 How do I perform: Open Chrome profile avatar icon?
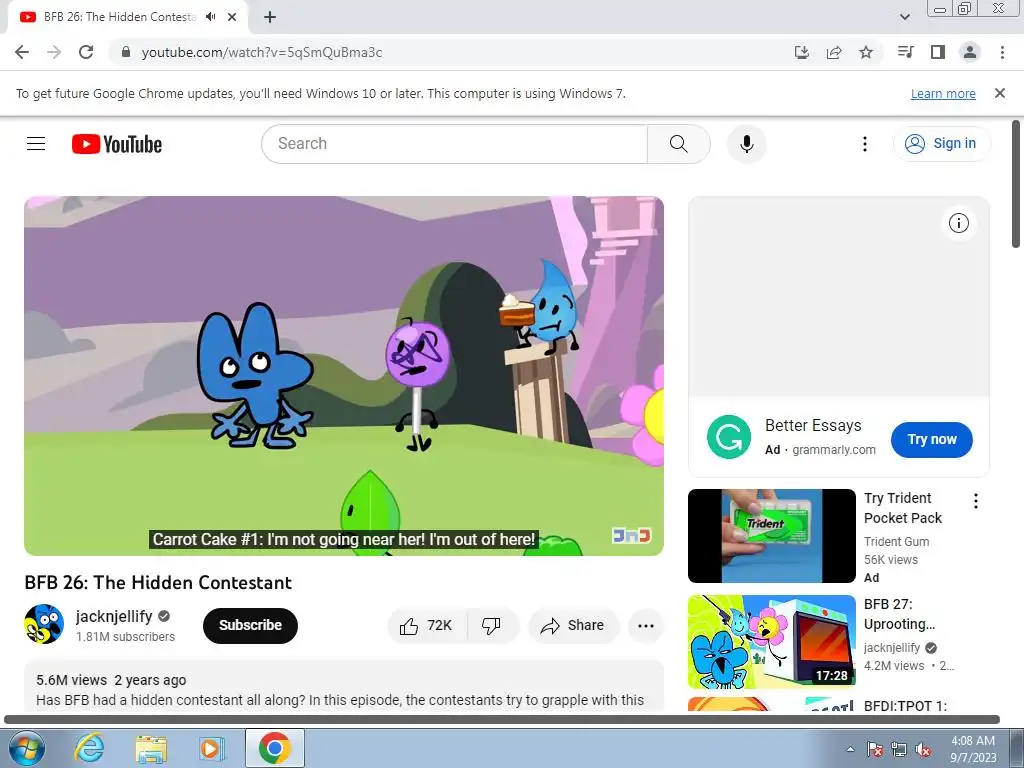[970, 52]
